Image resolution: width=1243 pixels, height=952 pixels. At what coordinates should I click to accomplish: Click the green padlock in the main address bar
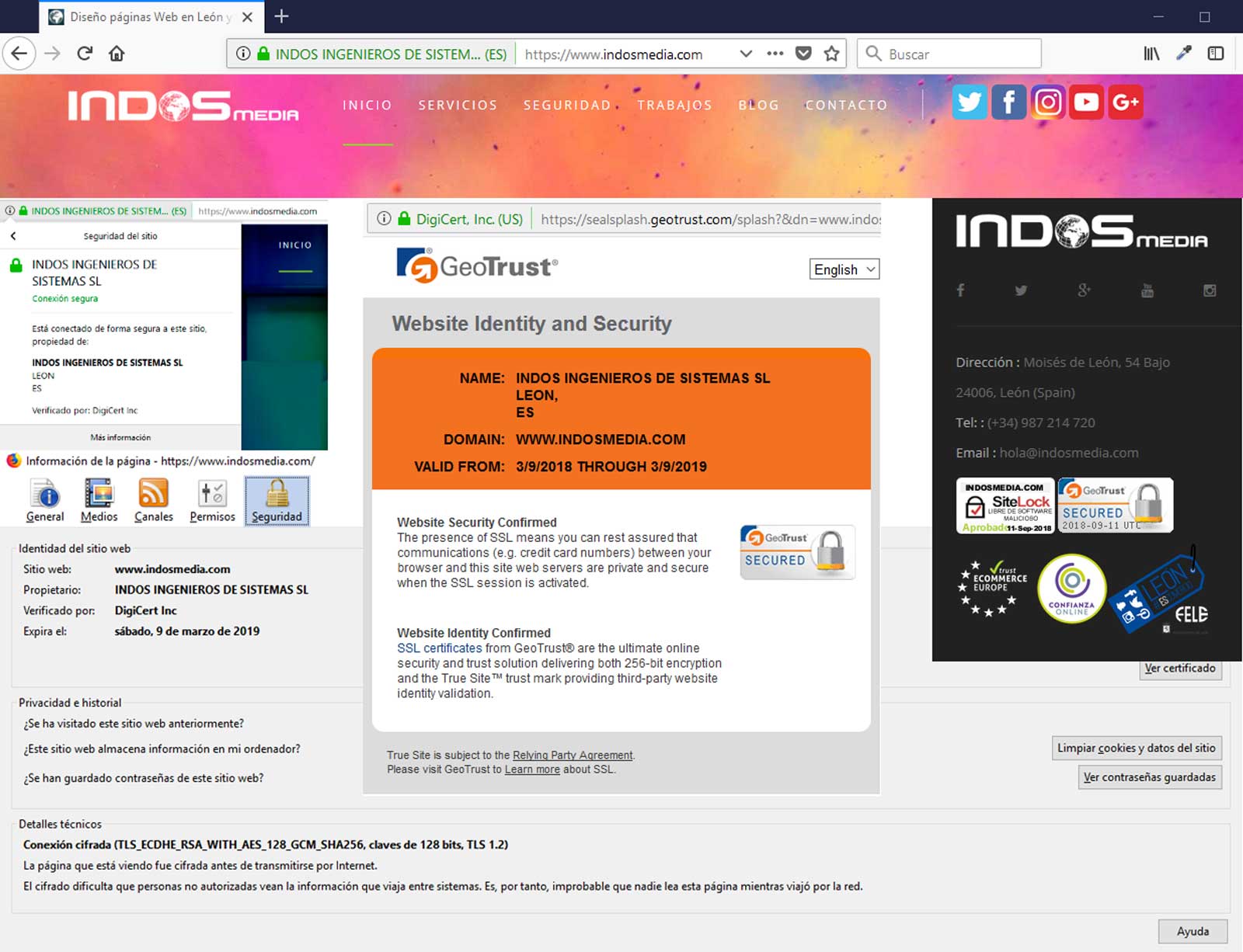coord(263,54)
